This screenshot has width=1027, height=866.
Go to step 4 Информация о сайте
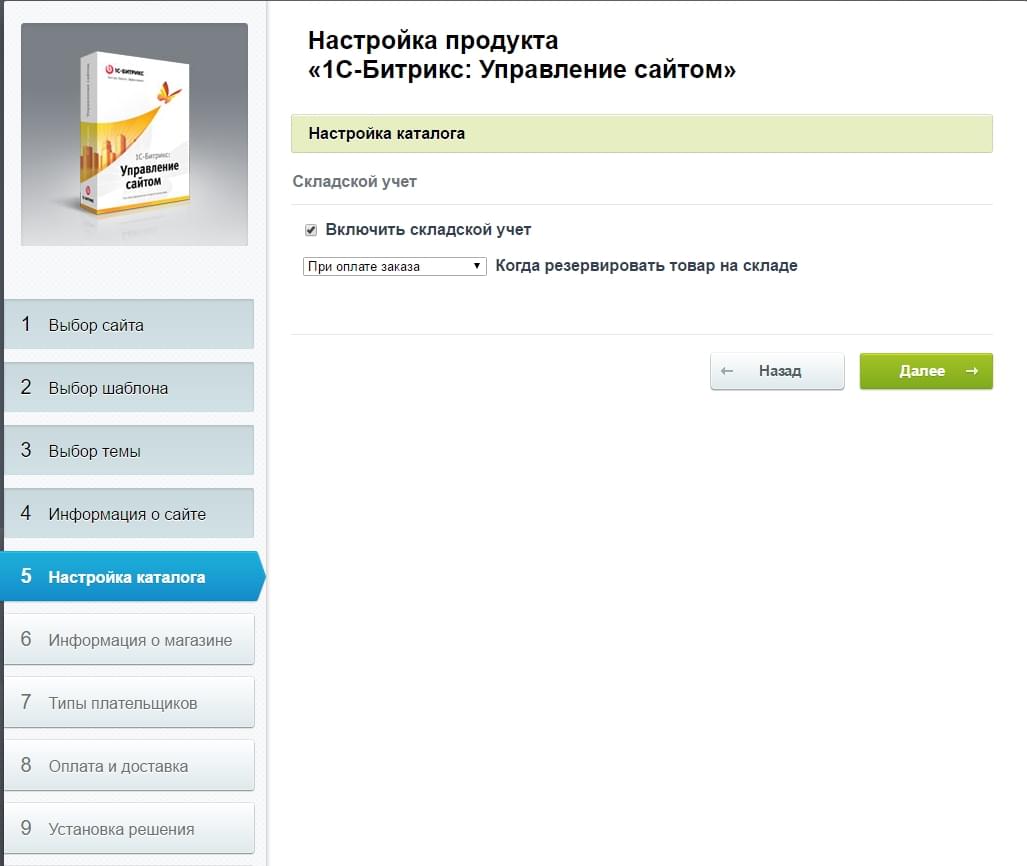tap(129, 513)
